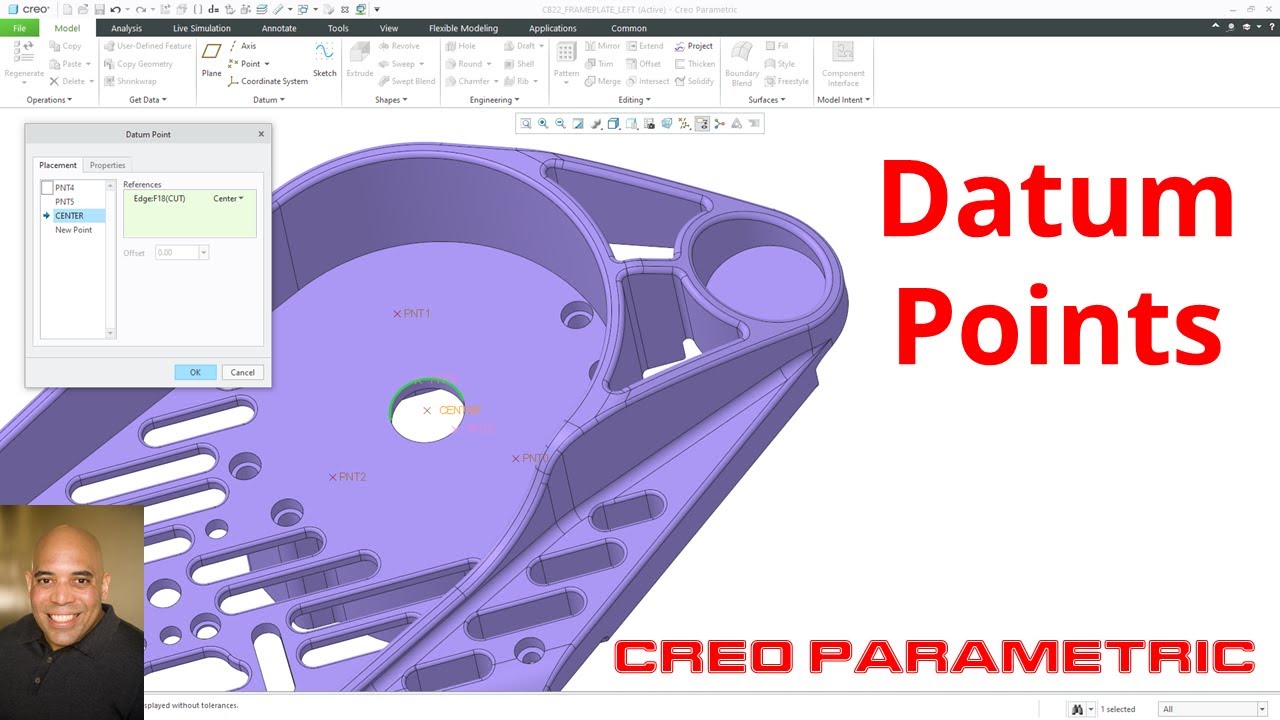Expand the Model Intent group menu

pos(843,100)
